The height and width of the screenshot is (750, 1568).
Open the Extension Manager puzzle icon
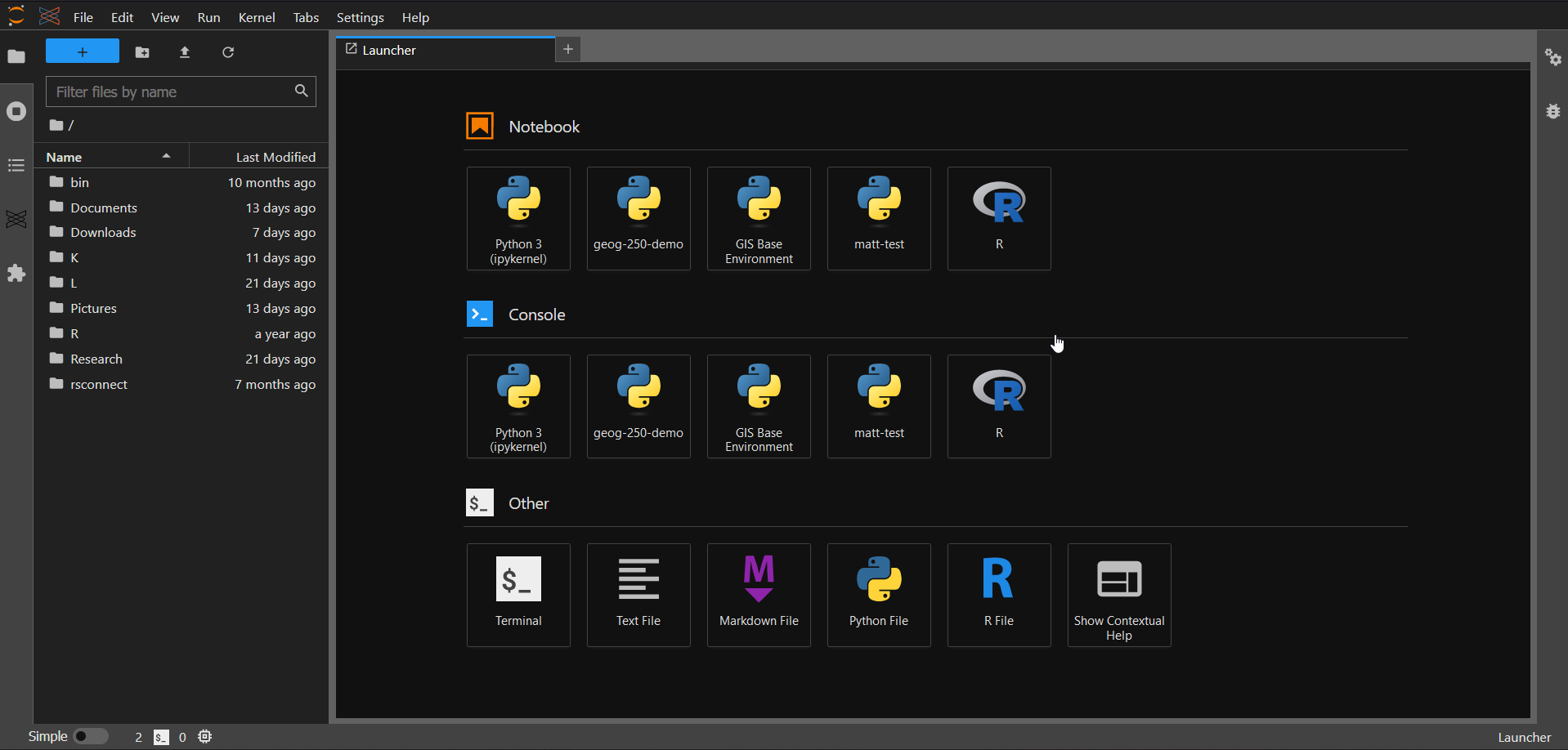click(x=16, y=274)
